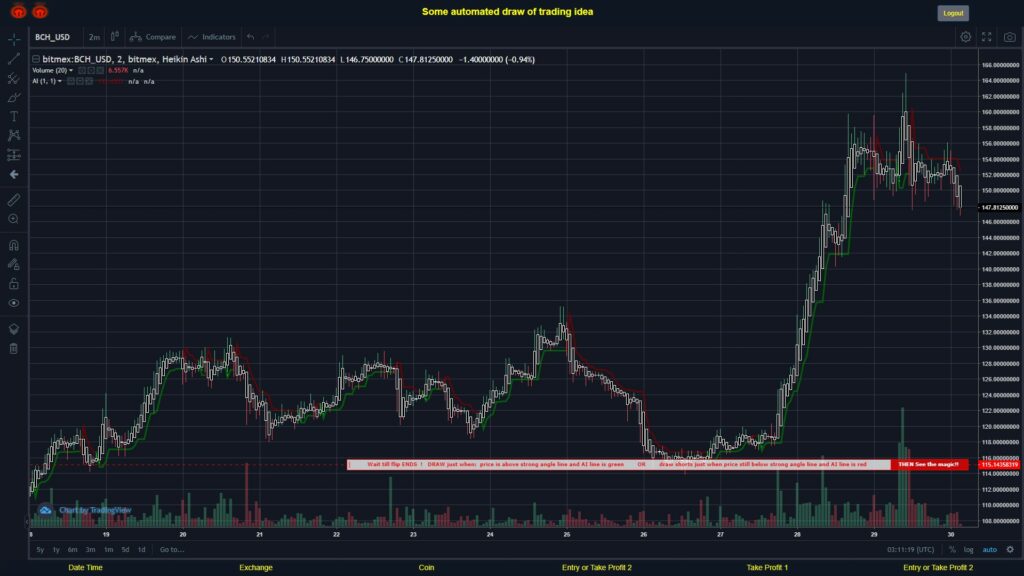This screenshot has height=576, width=1024.
Task: Click the BCH_USD symbol field
Action: pos(54,37)
